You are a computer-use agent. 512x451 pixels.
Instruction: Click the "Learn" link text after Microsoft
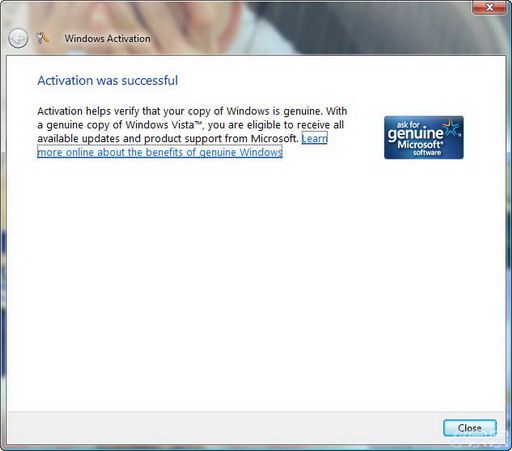coord(315,138)
